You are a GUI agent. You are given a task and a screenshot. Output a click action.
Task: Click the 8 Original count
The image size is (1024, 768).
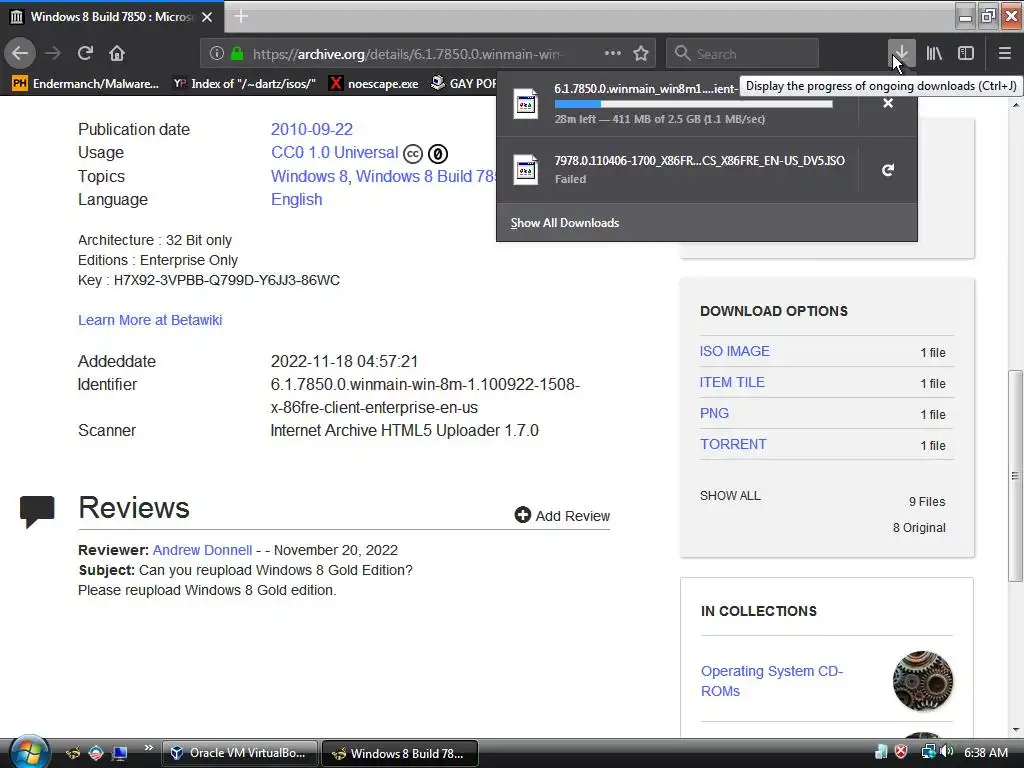pyautogui.click(x=919, y=528)
